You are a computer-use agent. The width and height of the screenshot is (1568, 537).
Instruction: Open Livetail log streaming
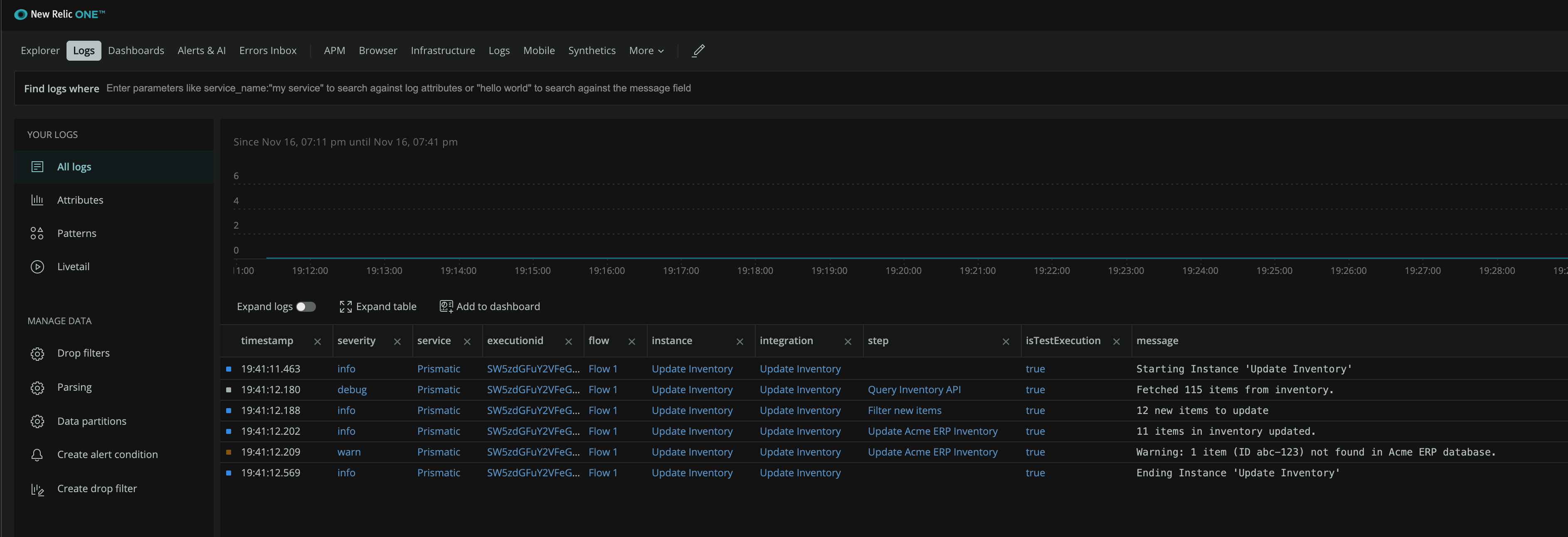(x=74, y=266)
